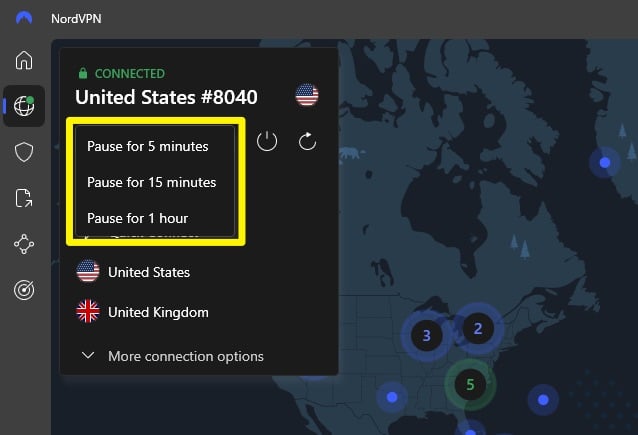Click United States #8040 server name
This screenshot has height=435, width=638.
pos(166,97)
